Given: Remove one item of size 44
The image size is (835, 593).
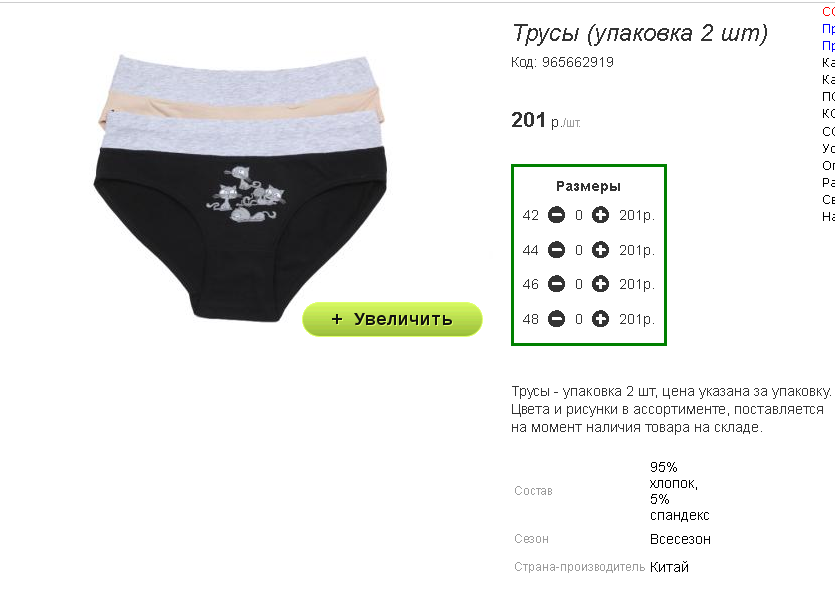Looking at the screenshot, I should point(556,250).
